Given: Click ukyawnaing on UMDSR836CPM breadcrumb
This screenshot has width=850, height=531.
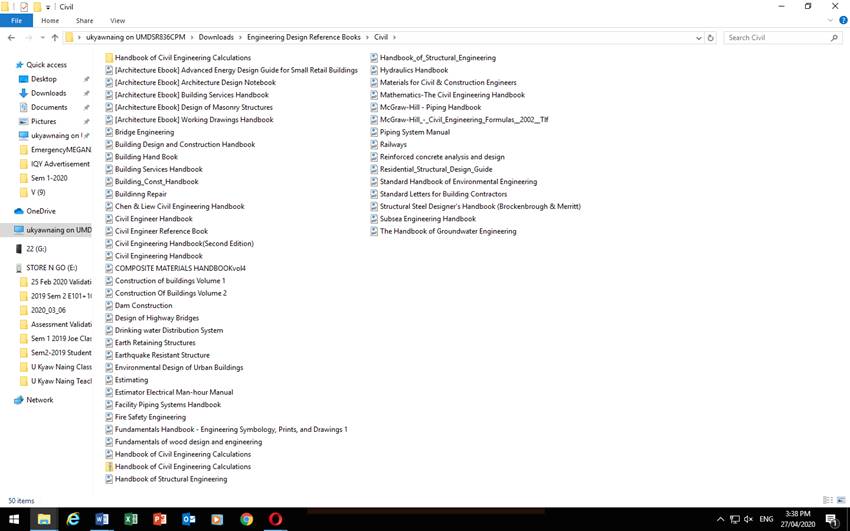Looking at the screenshot, I should 136,37.
